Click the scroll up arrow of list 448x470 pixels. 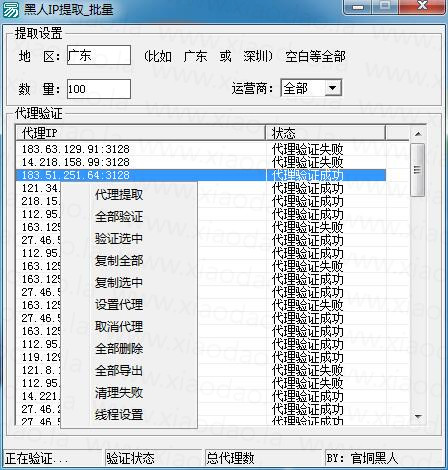(x=418, y=134)
